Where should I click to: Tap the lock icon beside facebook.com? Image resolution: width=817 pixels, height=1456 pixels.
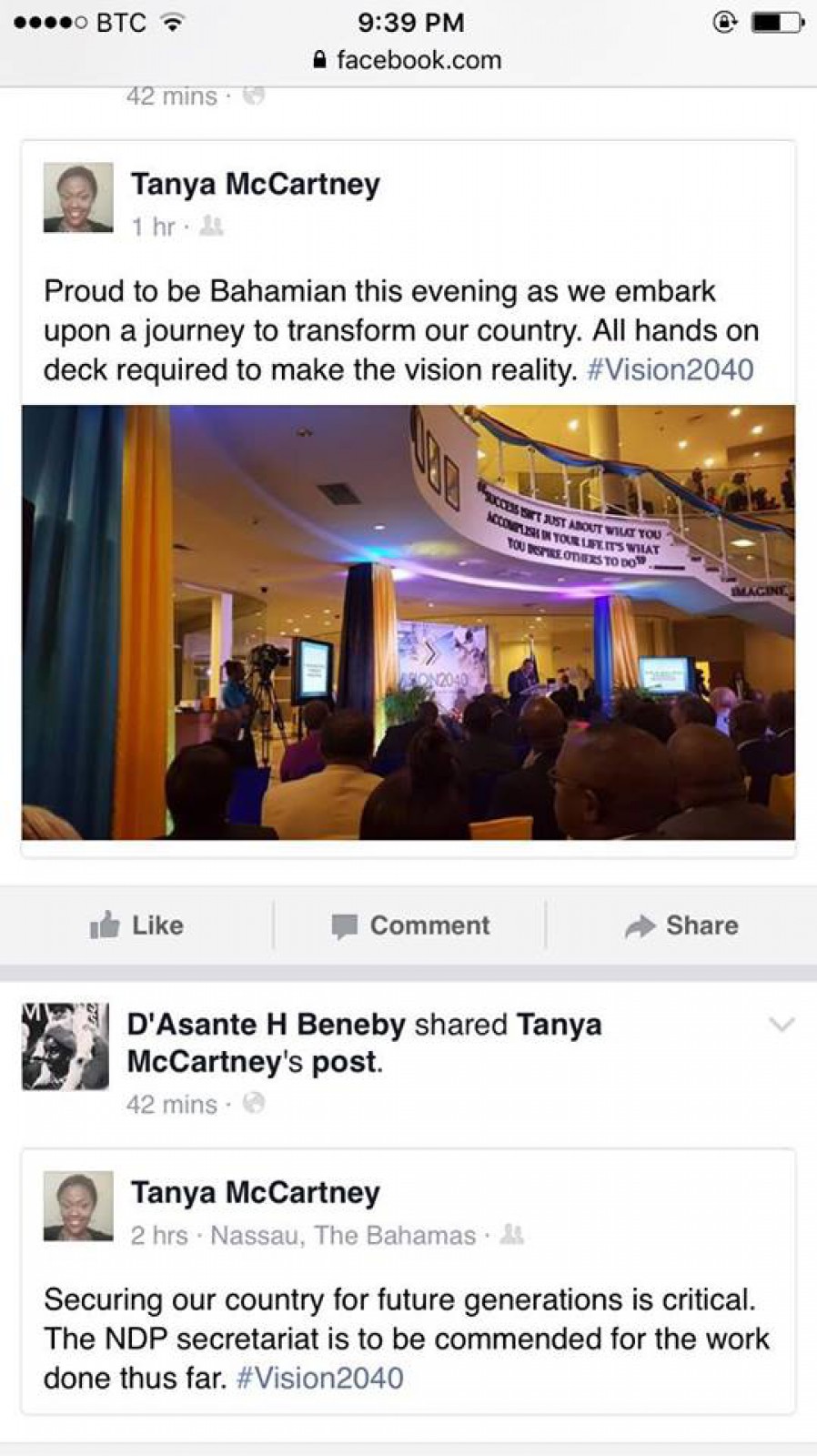click(318, 60)
